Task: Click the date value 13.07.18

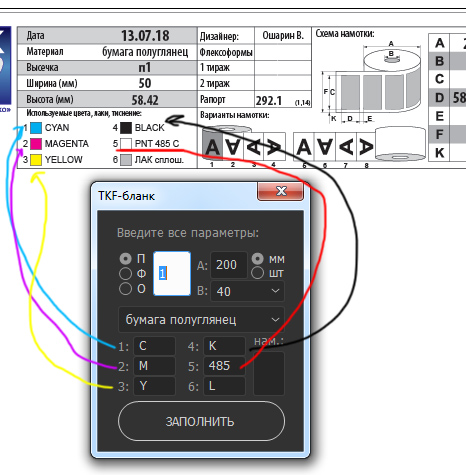Action: (x=145, y=36)
